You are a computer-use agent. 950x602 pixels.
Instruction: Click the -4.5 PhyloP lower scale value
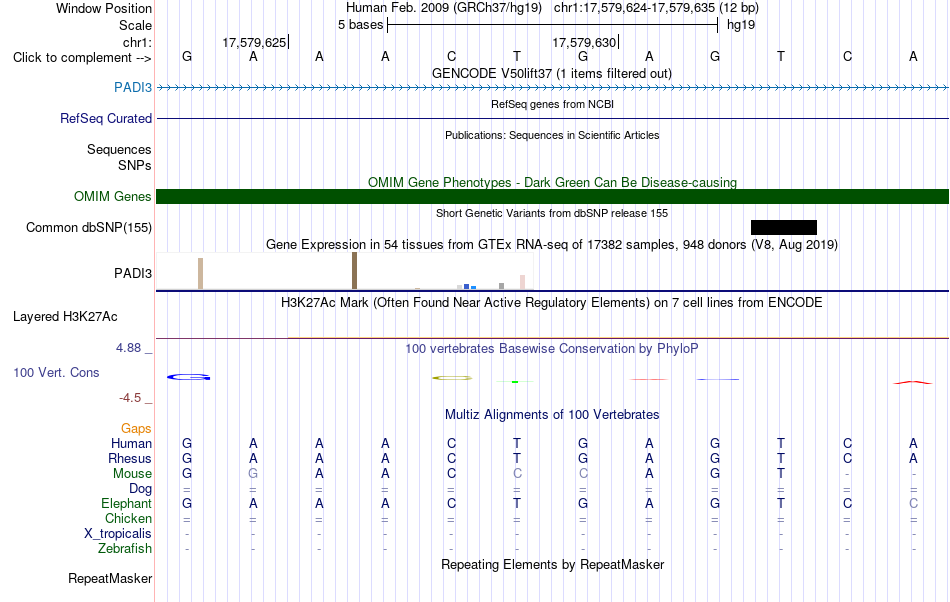pos(130,397)
